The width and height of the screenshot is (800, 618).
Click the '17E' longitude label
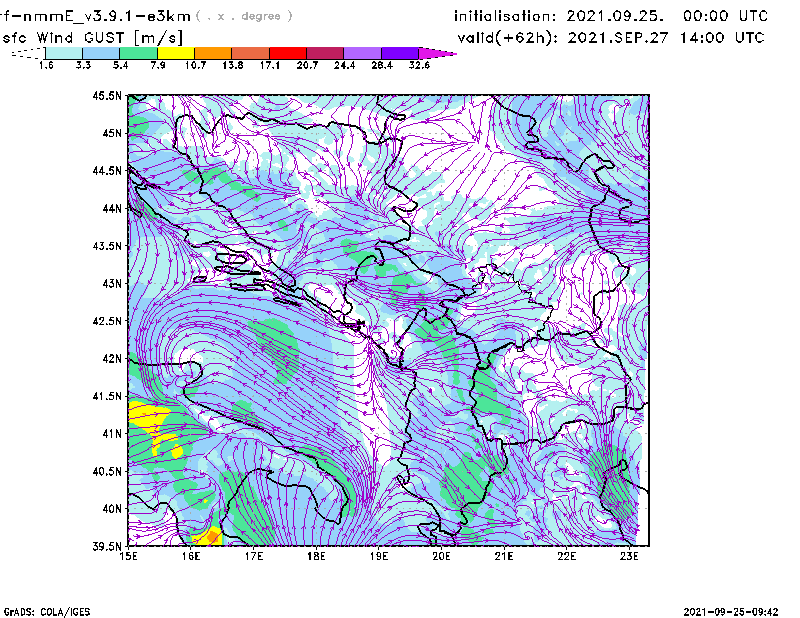tap(254, 556)
